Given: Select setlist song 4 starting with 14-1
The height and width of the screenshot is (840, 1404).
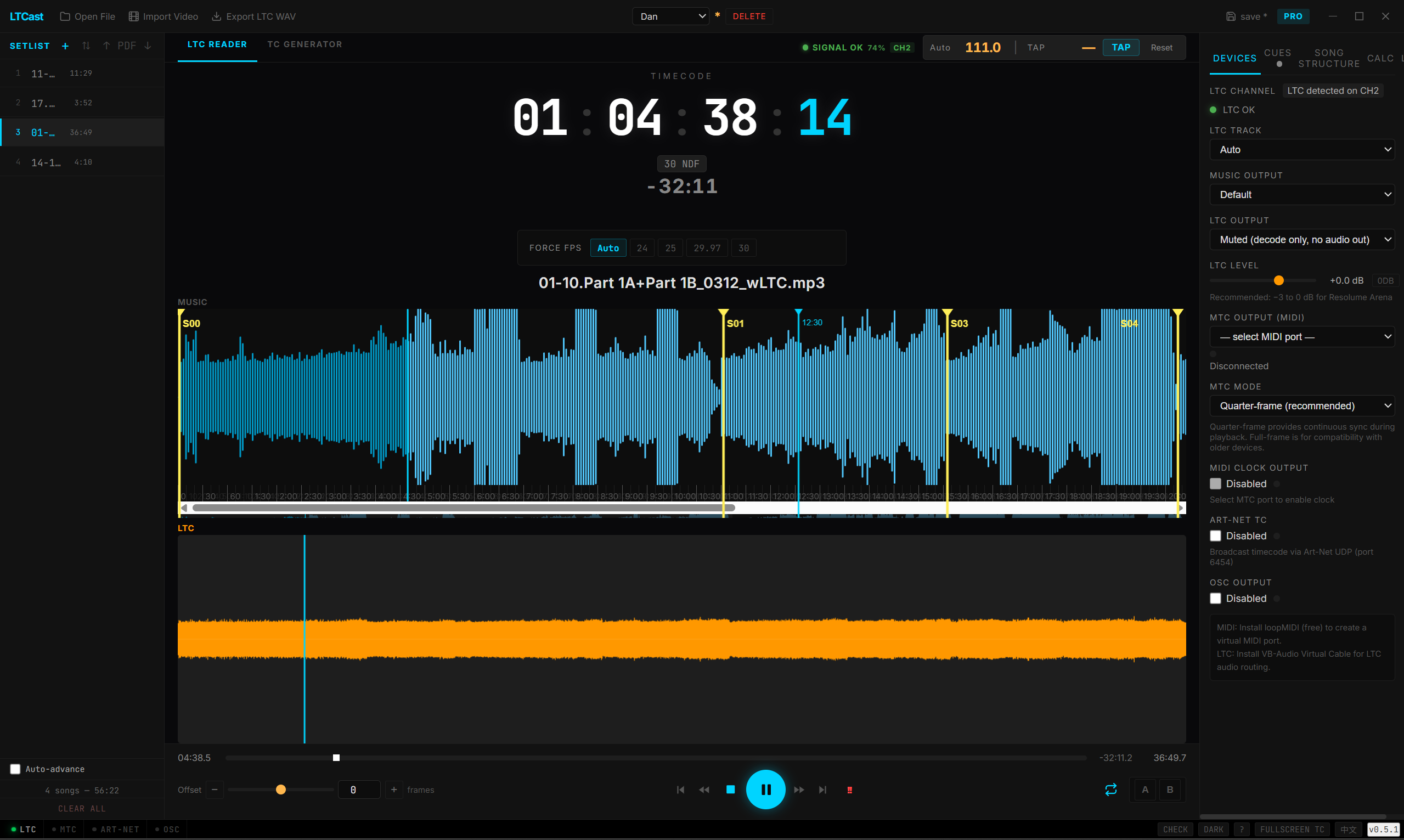Looking at the screenshot, I should pos(82,162).
